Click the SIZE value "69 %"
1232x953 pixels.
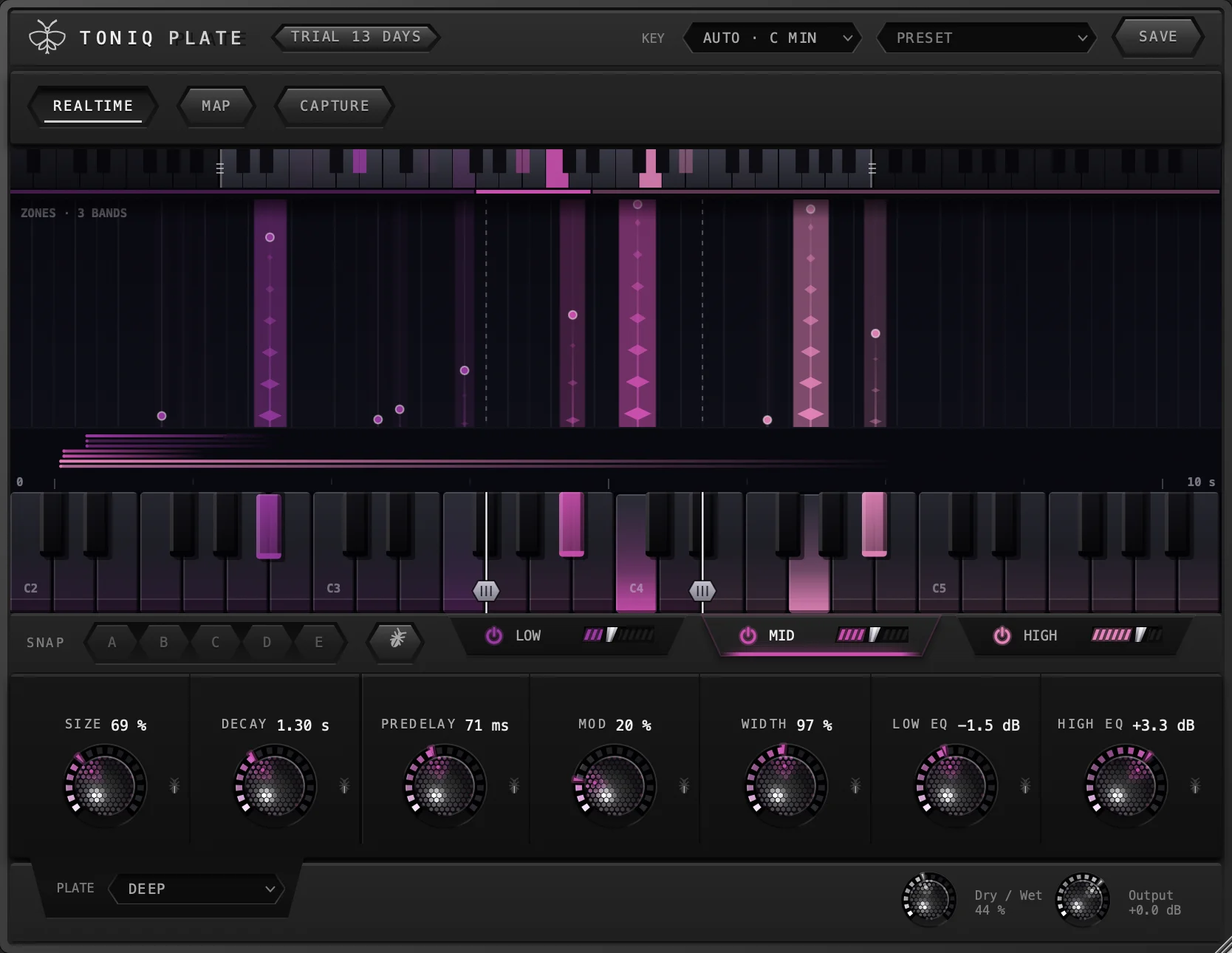point(129,725)
